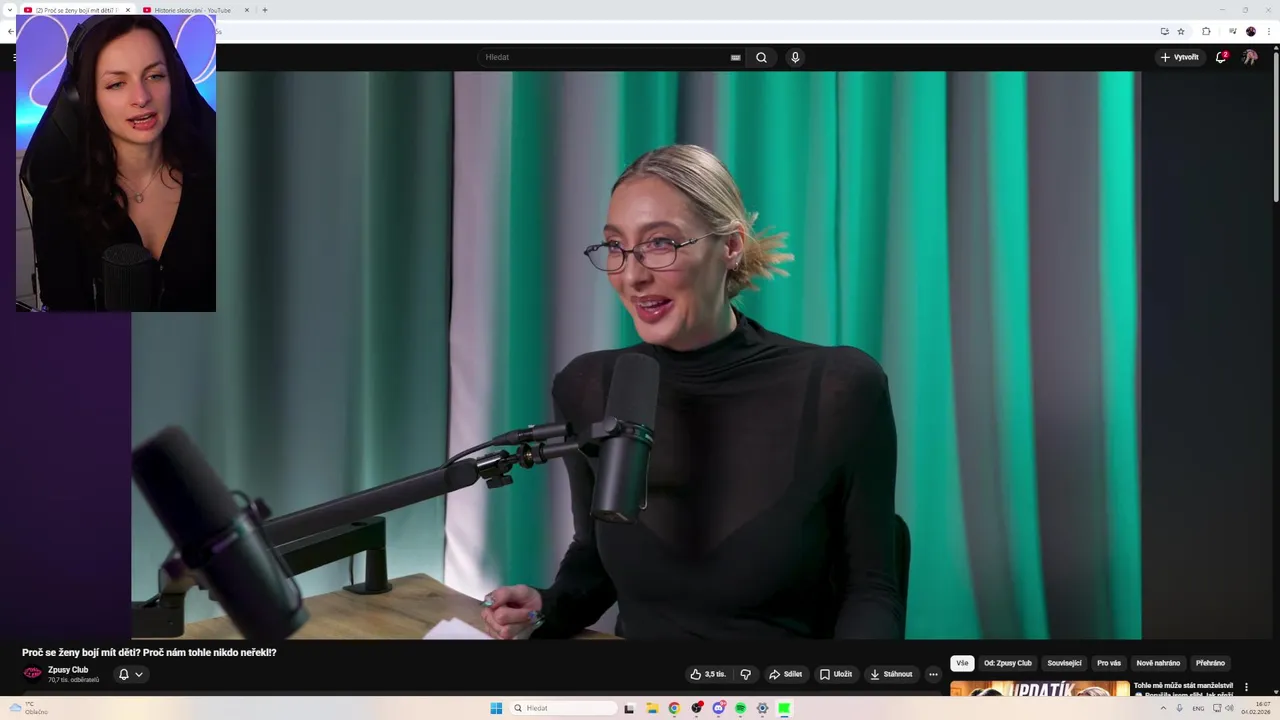Select the Přehráno filter chip
The image size is (1280, 720).
point(1210,663)
